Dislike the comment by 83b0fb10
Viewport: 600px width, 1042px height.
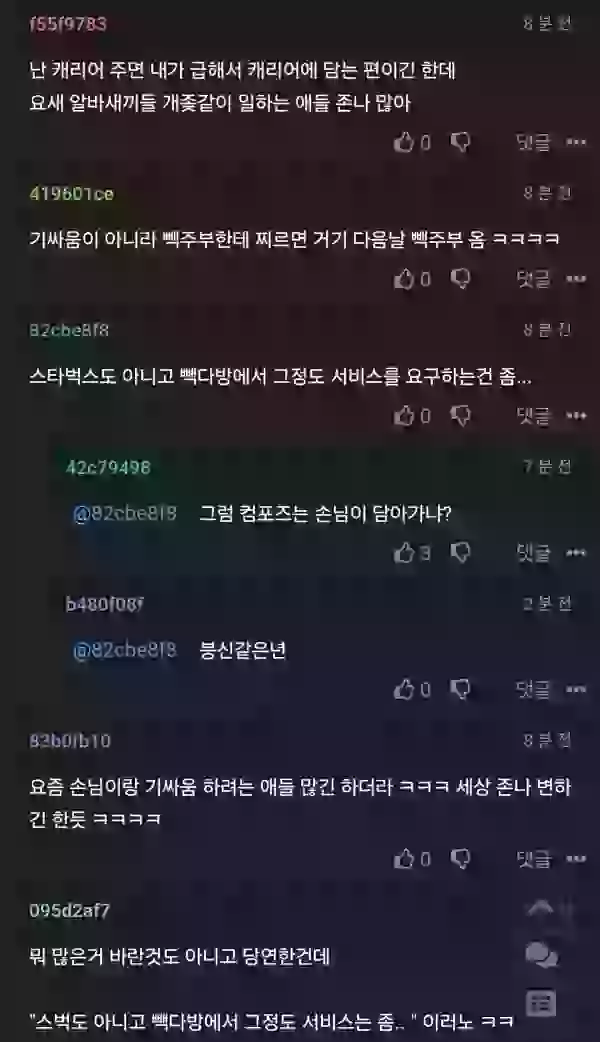(x=460, y=859)
